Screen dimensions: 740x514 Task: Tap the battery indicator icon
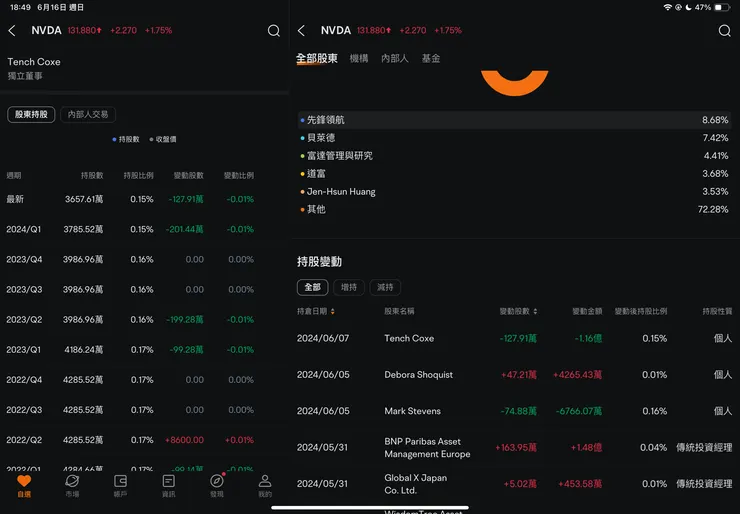[x=722, y=7]
